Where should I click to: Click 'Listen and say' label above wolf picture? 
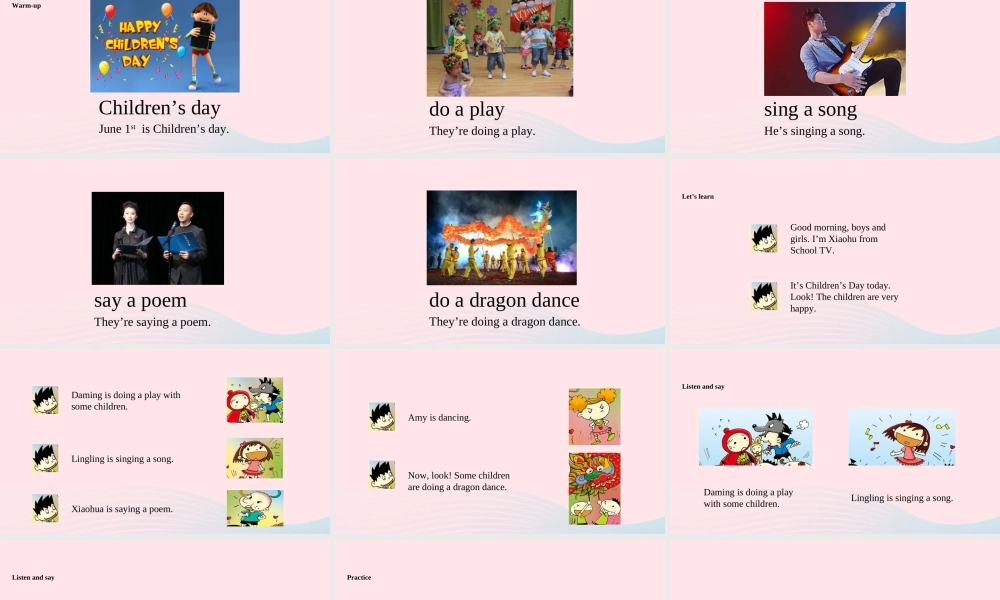[x=703, y=386]
